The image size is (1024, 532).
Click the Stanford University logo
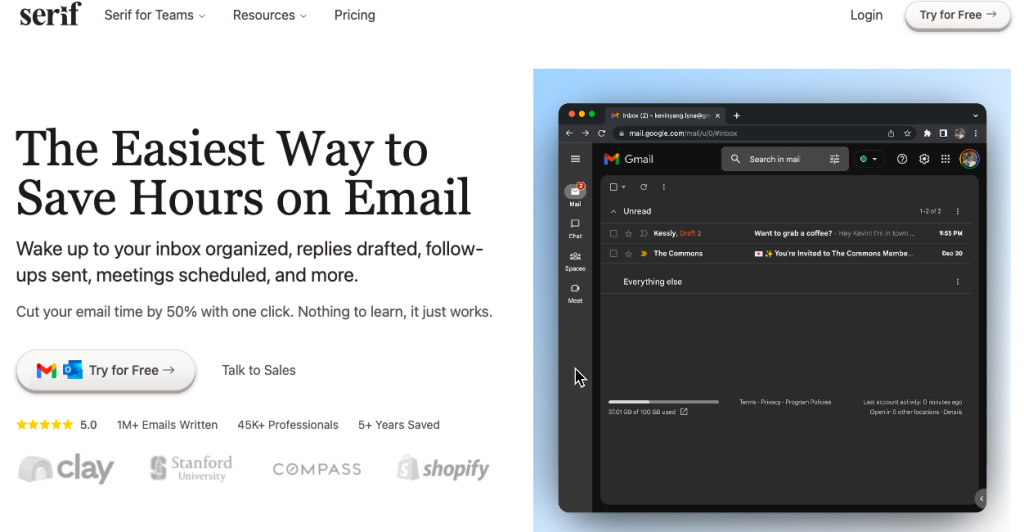pyautogui.click(x=191, y=468)
